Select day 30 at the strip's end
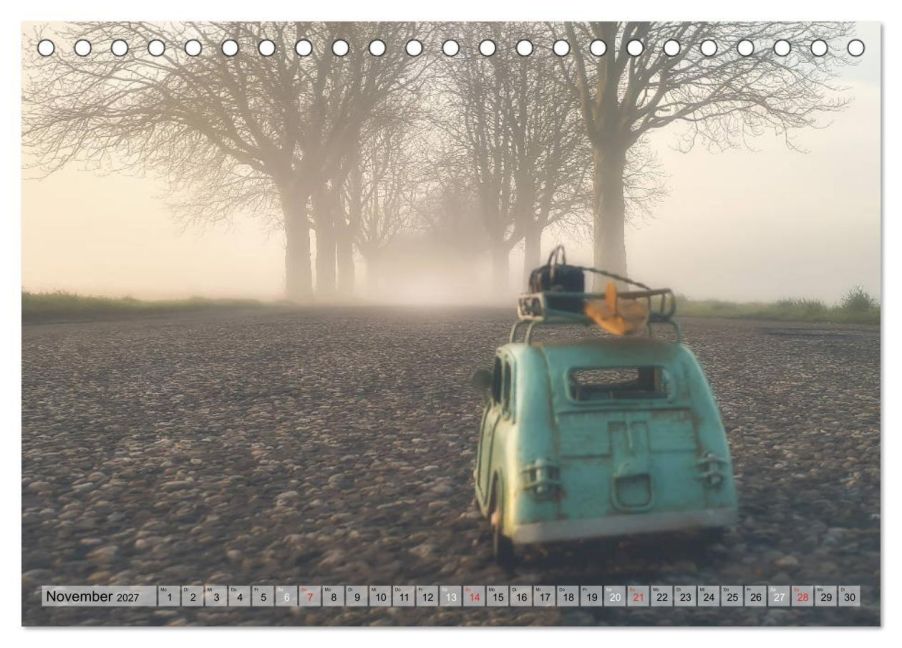 pyautogui.click(x=850, y=596)
